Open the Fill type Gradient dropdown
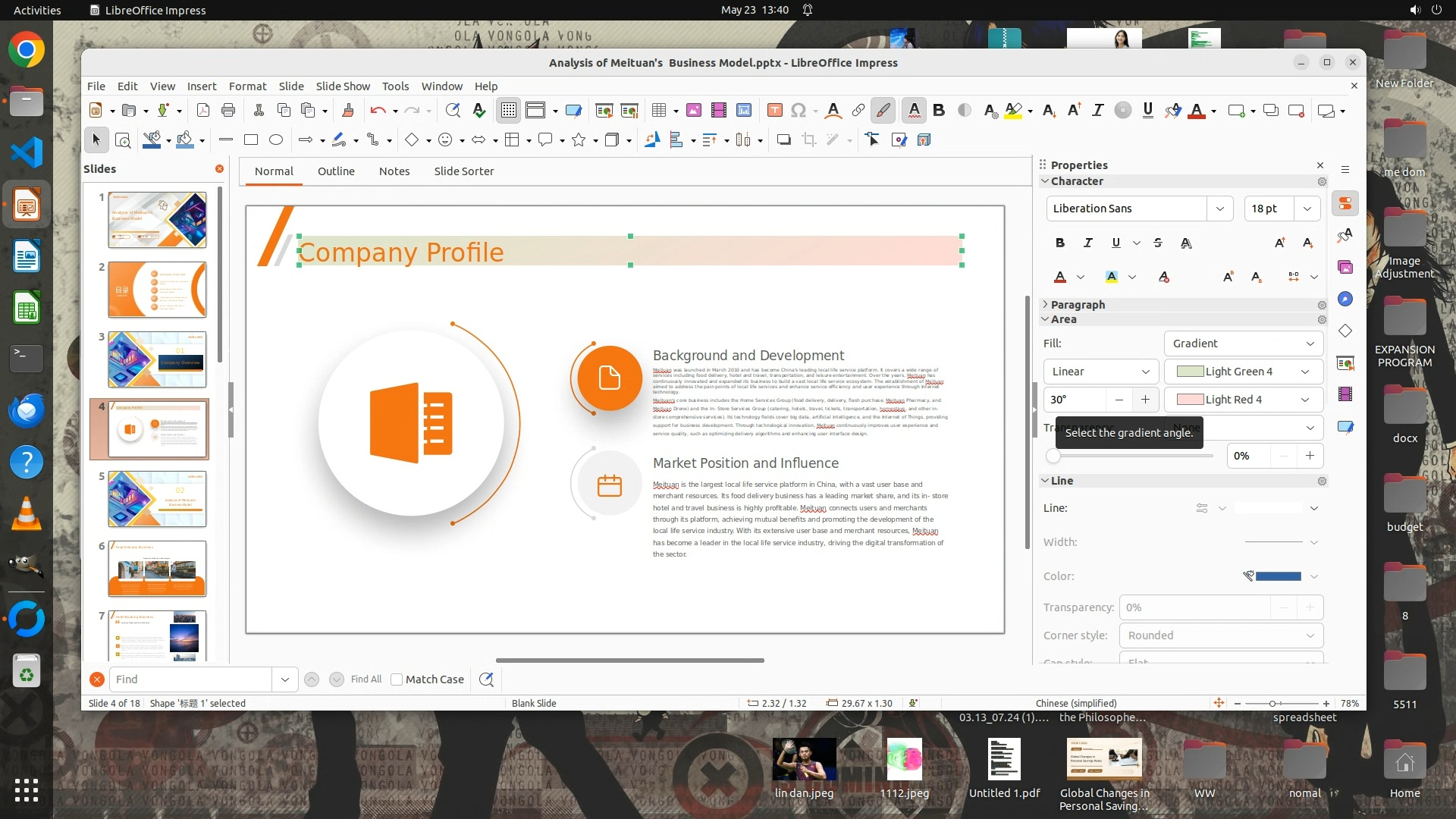Screen dimensions: 1456x819 pos(1243,344)
